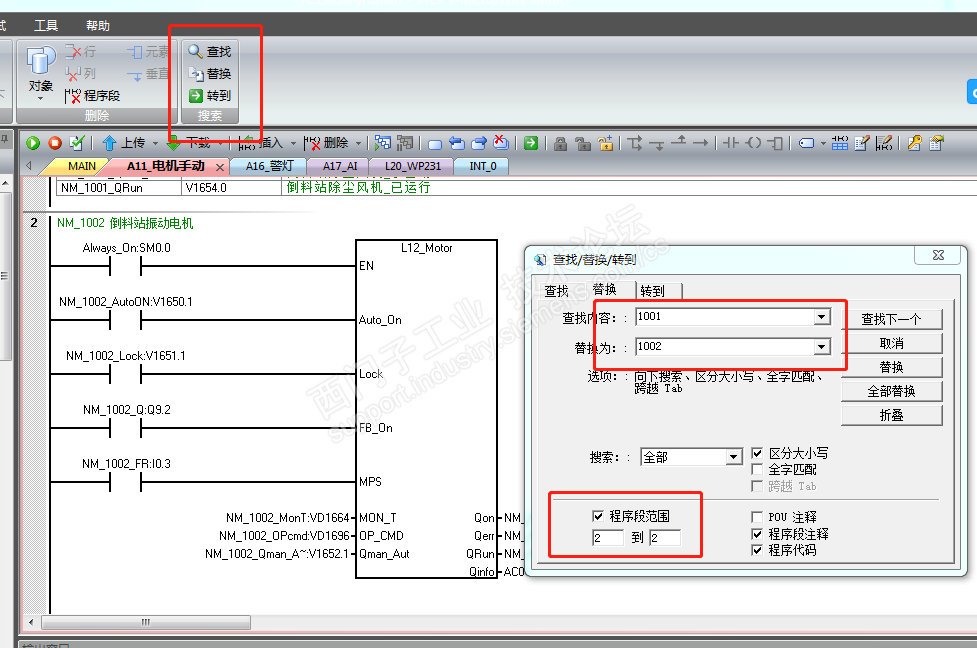Open the Find content (查找内容) dropdown arrow
The width and height of the screenshot is (977, 648).
[822, 317]
